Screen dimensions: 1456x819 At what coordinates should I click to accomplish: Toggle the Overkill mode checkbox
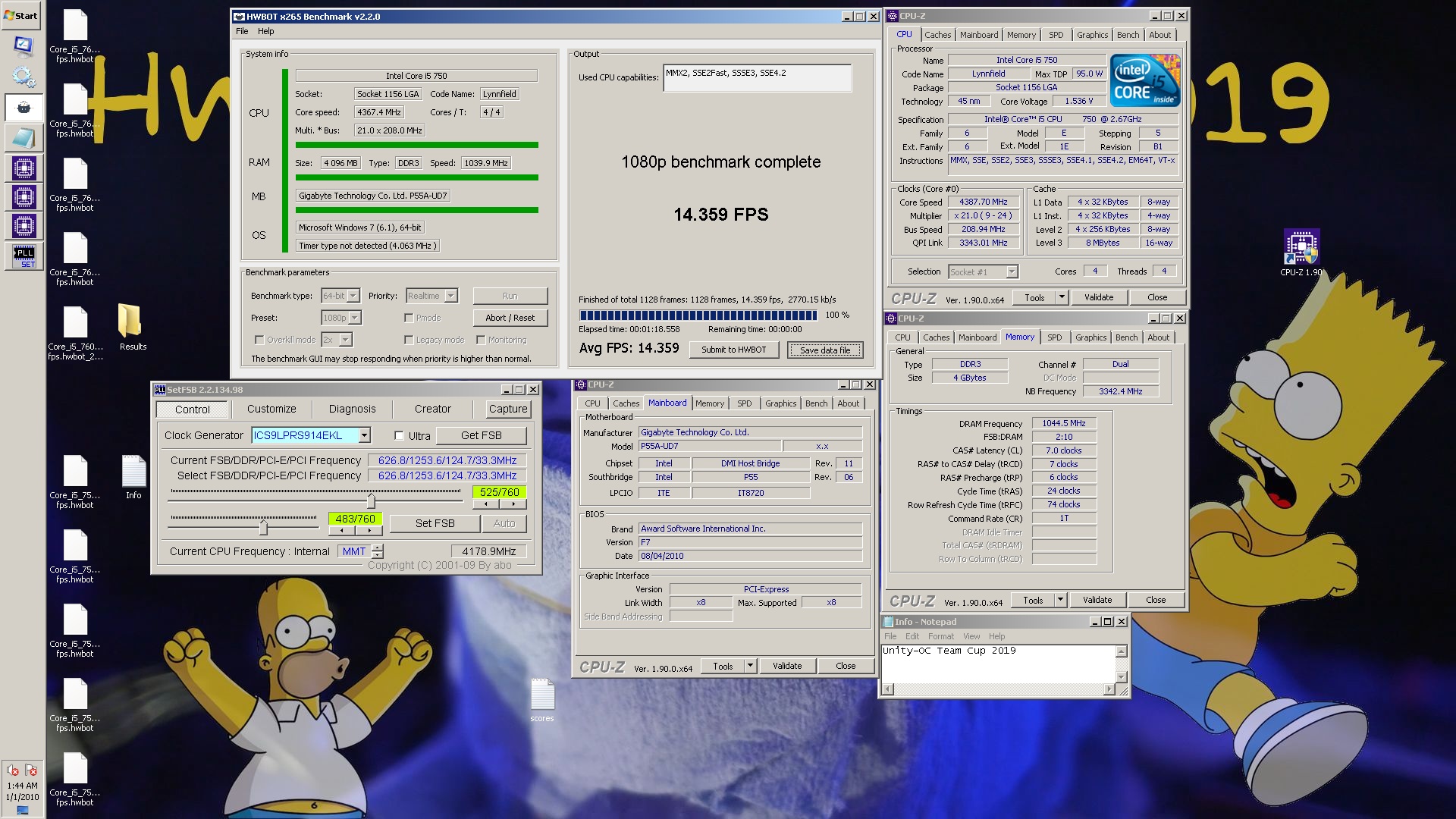pyautogui.click(x=259, y=340)
